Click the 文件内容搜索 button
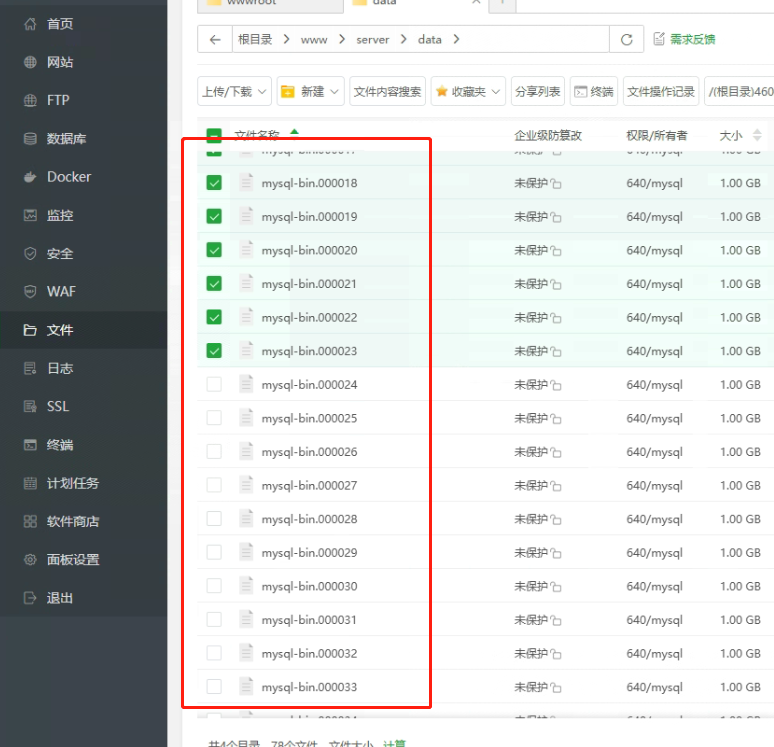The height and width of the screenshot is (747, 774). click(388, 91)
